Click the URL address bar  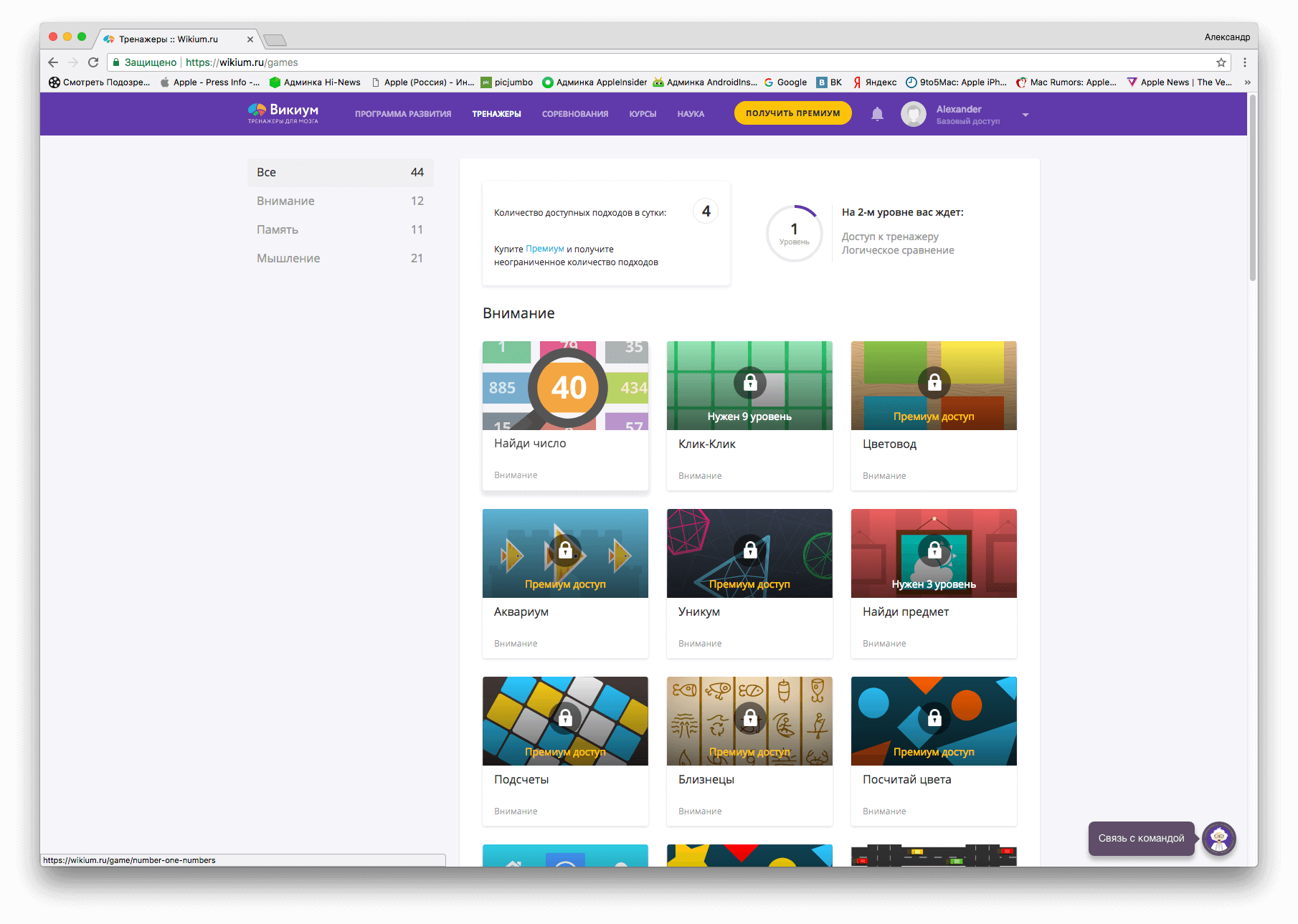pyautogui.click(x=645, y=62)
